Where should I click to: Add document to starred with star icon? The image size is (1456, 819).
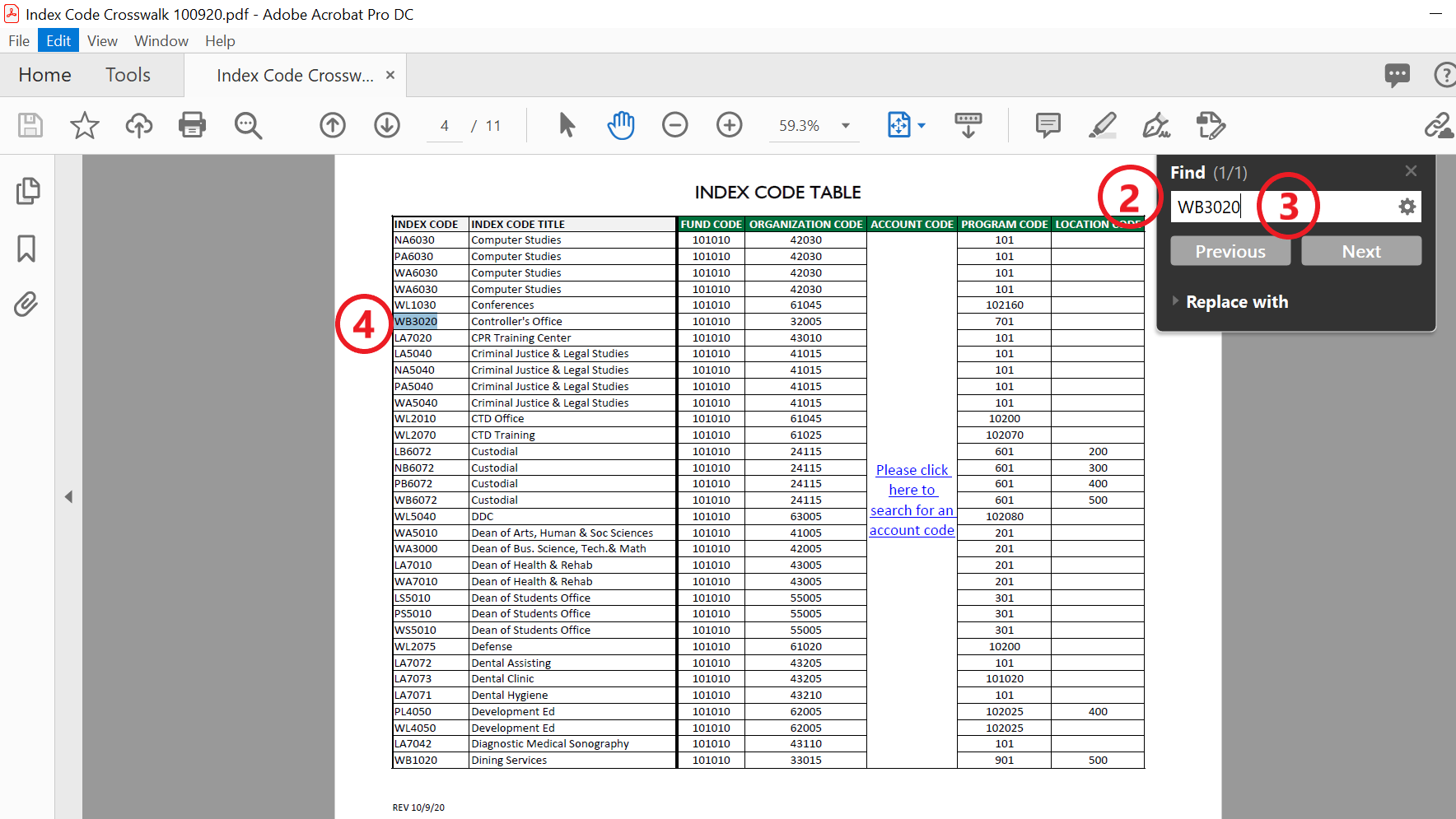point(84,125)
